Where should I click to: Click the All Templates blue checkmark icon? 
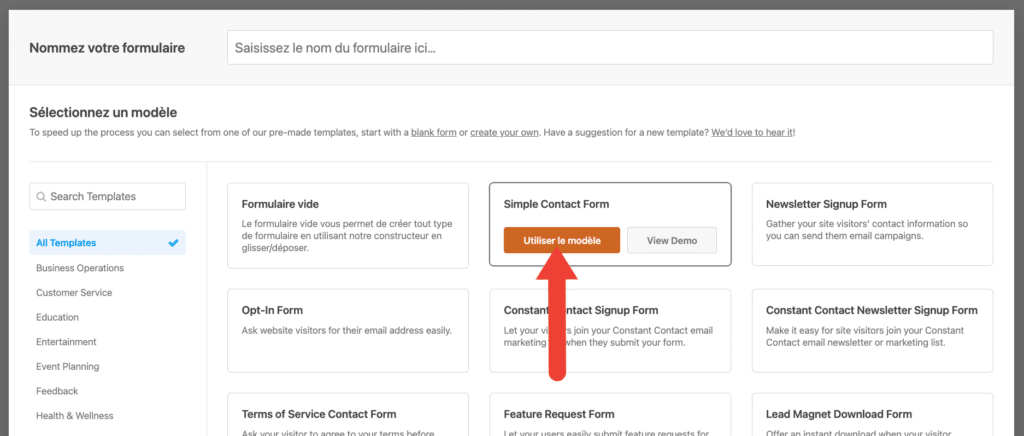173,243
